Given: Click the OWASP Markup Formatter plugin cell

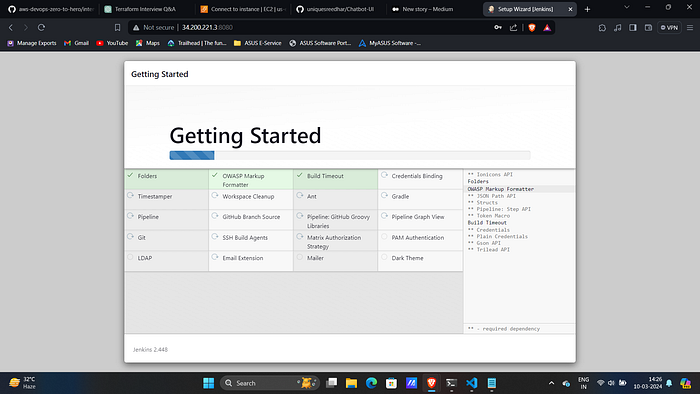Looking at the screenshot, I should point(251,179).
